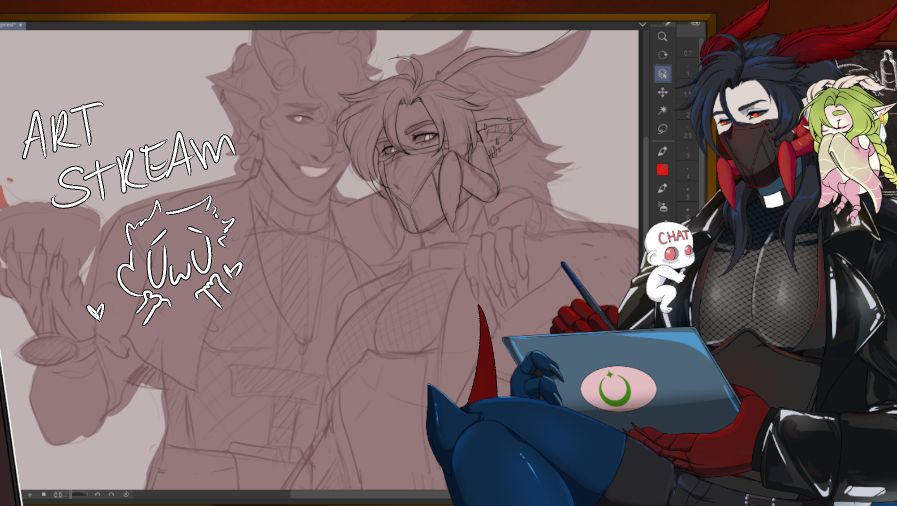
Task: Select the Airbrush spray tool
Action: tap(662, 206)
